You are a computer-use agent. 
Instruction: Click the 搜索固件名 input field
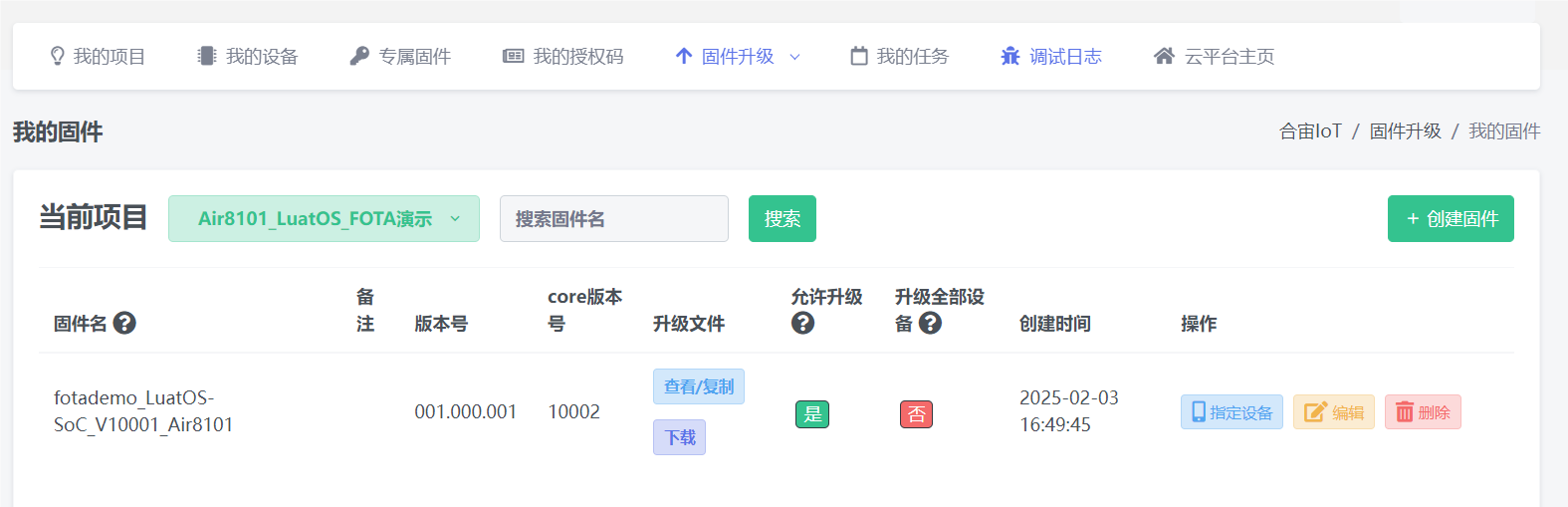coord(614,218)
